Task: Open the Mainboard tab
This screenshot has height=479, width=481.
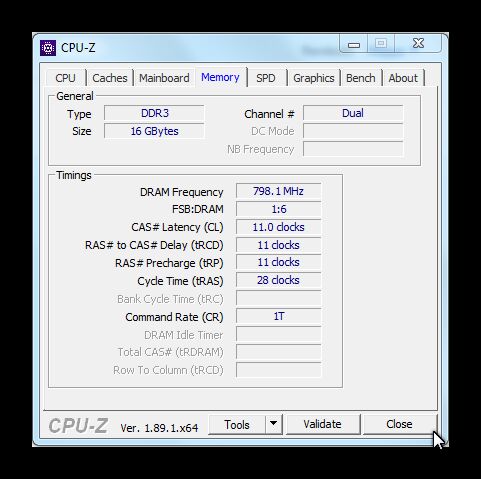Action: point(164,78)
